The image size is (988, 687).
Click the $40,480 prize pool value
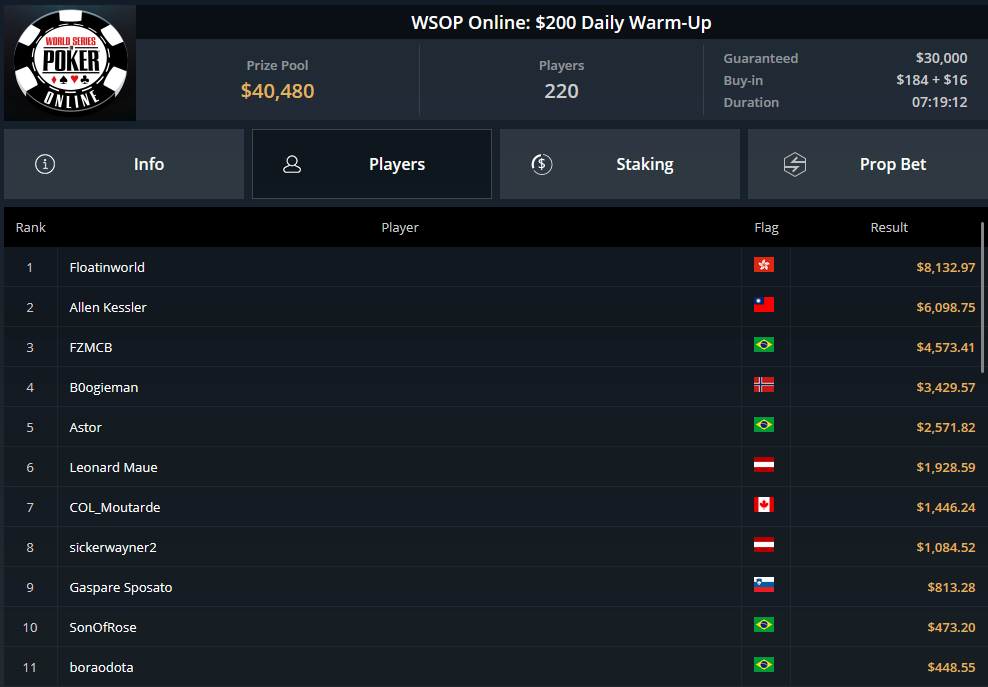point(277,91)
